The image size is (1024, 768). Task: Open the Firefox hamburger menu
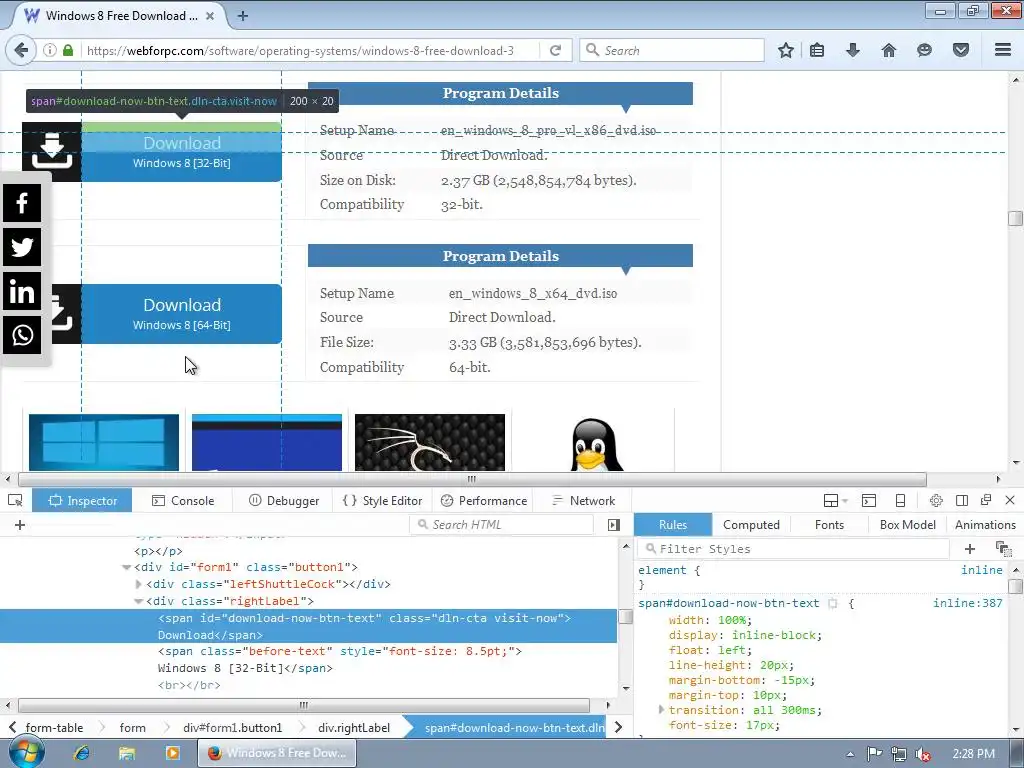[x=1003, y=50]
